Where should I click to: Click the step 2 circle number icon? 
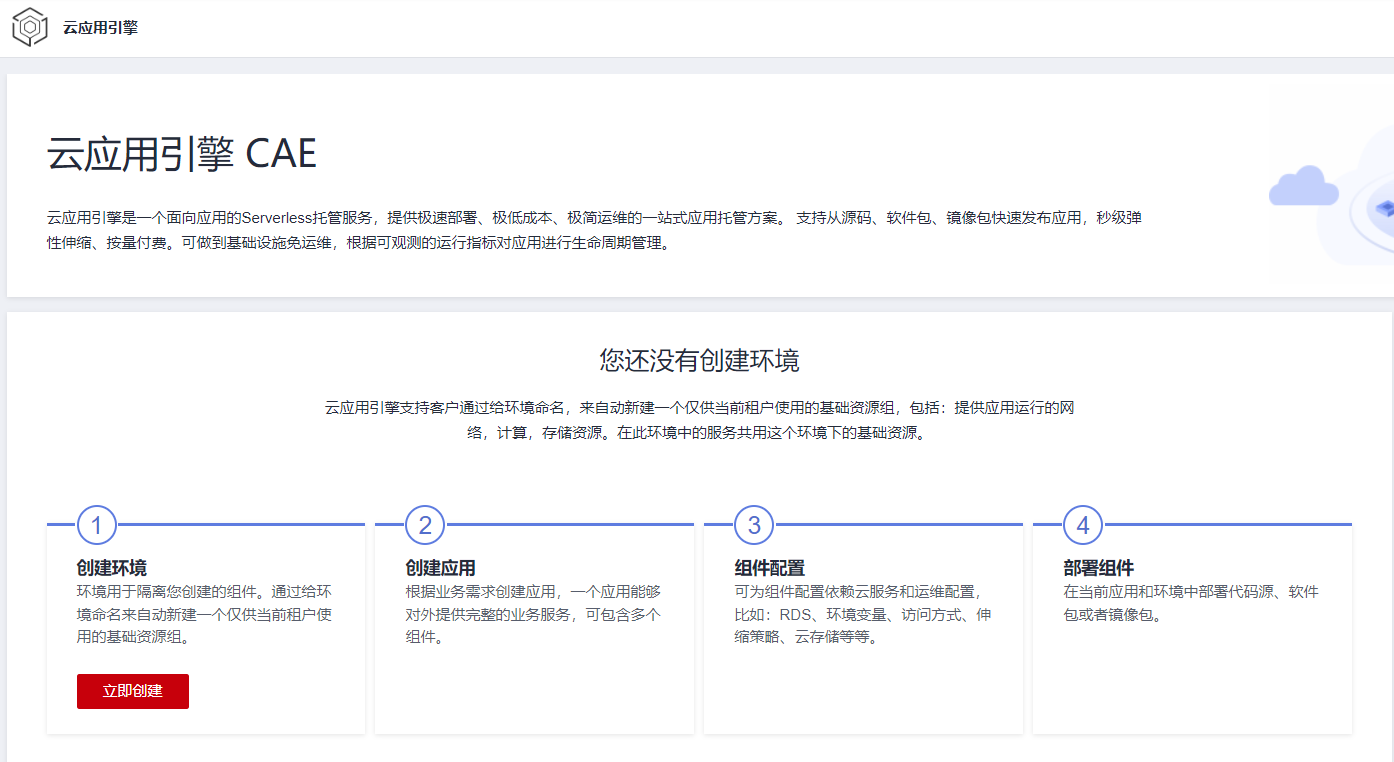point(425,525)
